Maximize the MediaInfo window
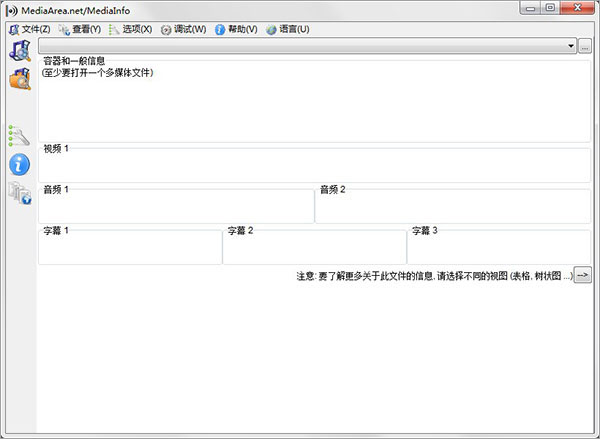The width and height of the screenshot is (600, 439). (x=550, y=8)
